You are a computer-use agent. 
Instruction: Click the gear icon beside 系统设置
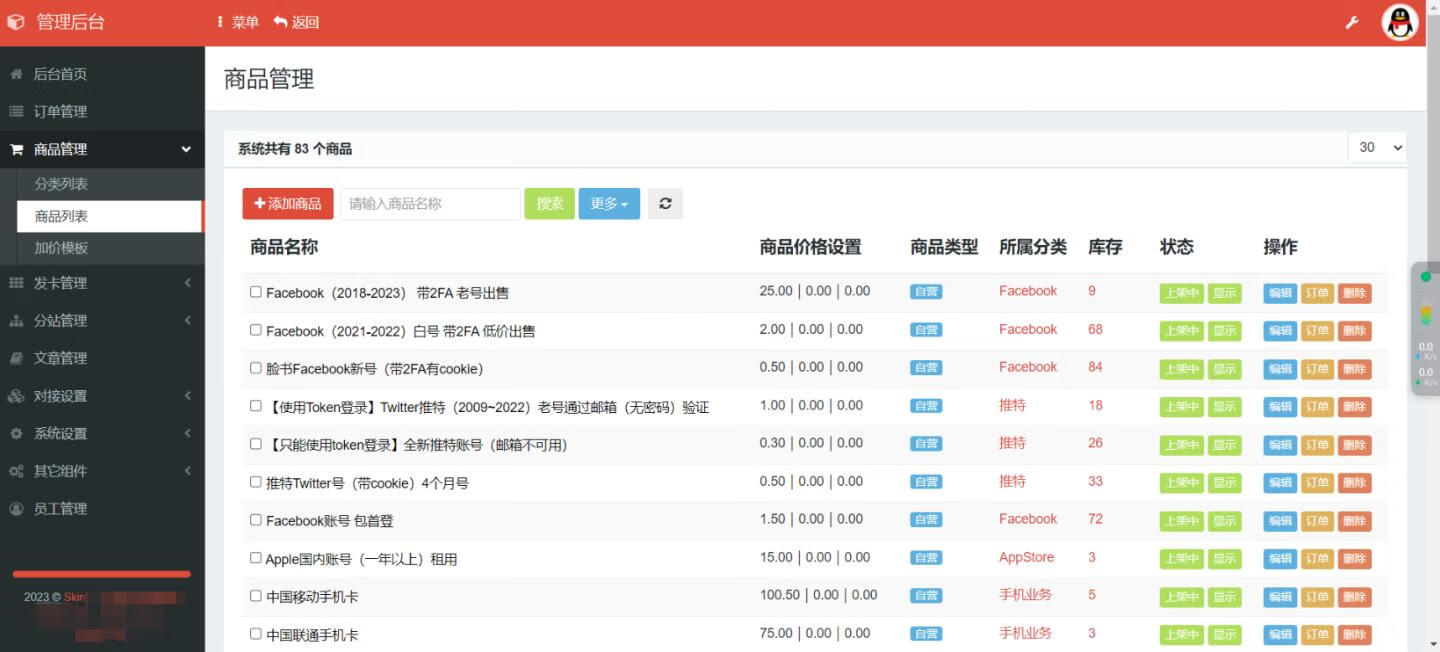point(16,433)
